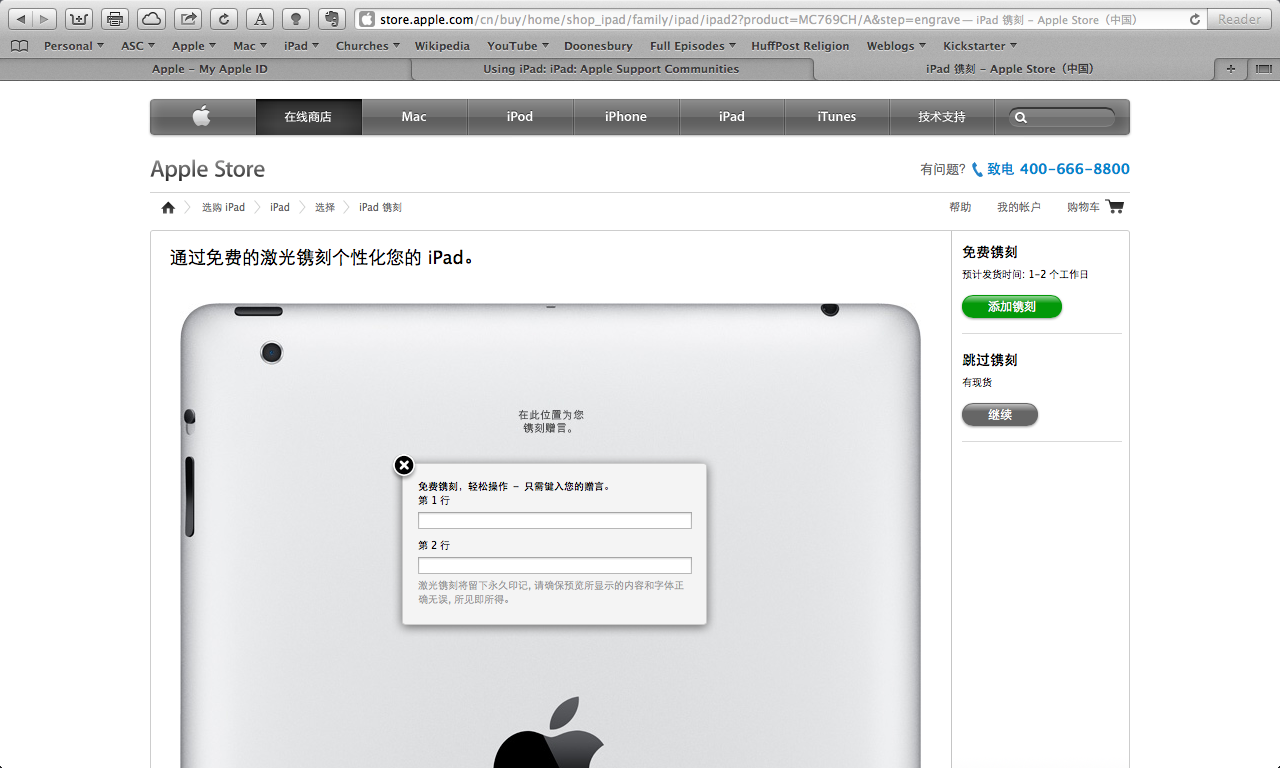Click the add bookmark toolbar icon
This screenshot has height=768, width=1280.
tap(79, 19)
